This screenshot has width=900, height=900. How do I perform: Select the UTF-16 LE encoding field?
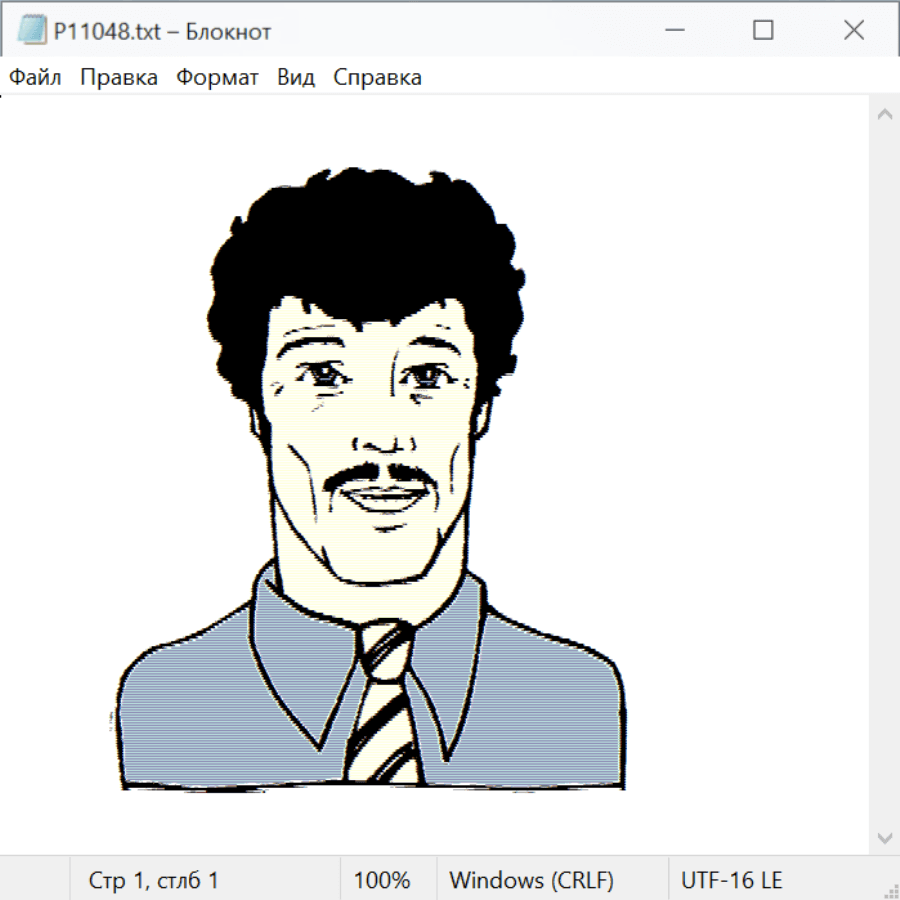731,881
